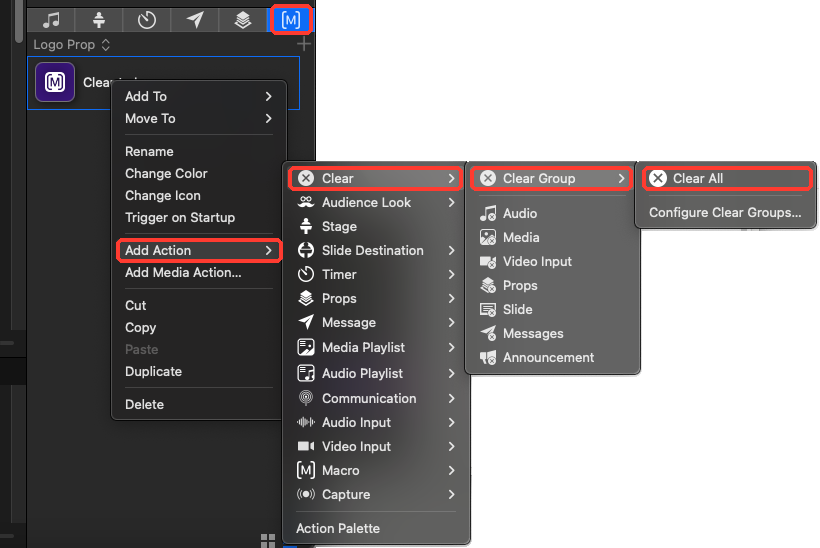Expand the Clear Group submenu arrow
The height and width of the screenshot is (548, 820).
(x=621, y=178)
